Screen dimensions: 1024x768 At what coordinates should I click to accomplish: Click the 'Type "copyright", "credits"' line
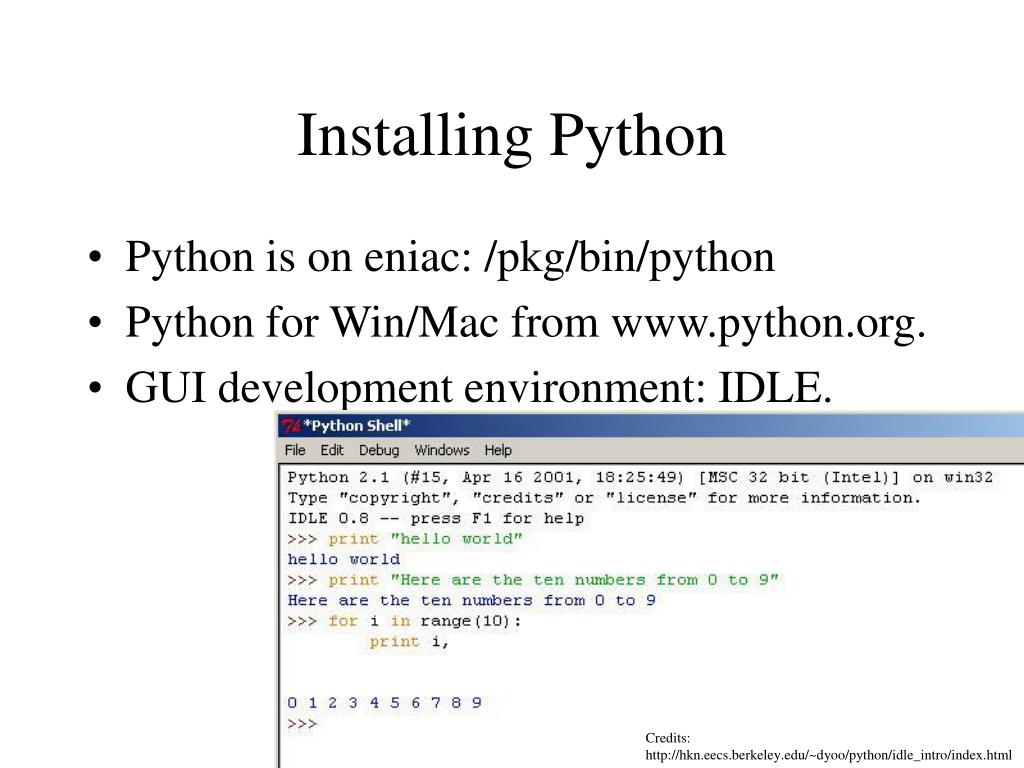point(604,498)
